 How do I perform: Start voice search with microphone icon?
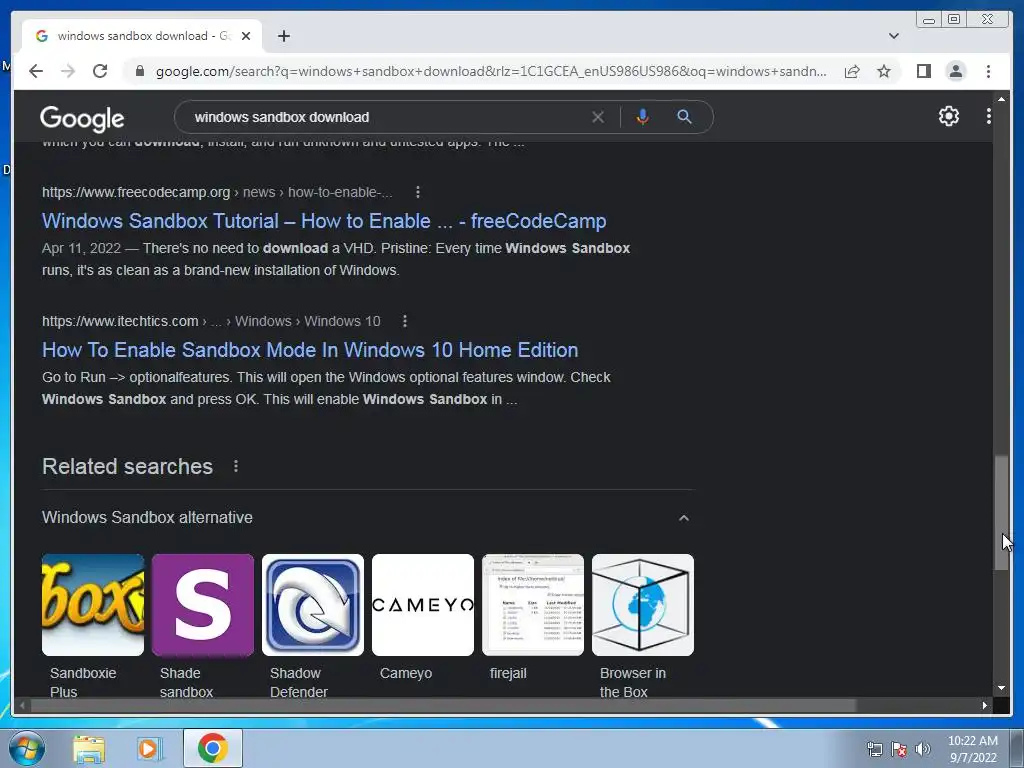point(642,117)
